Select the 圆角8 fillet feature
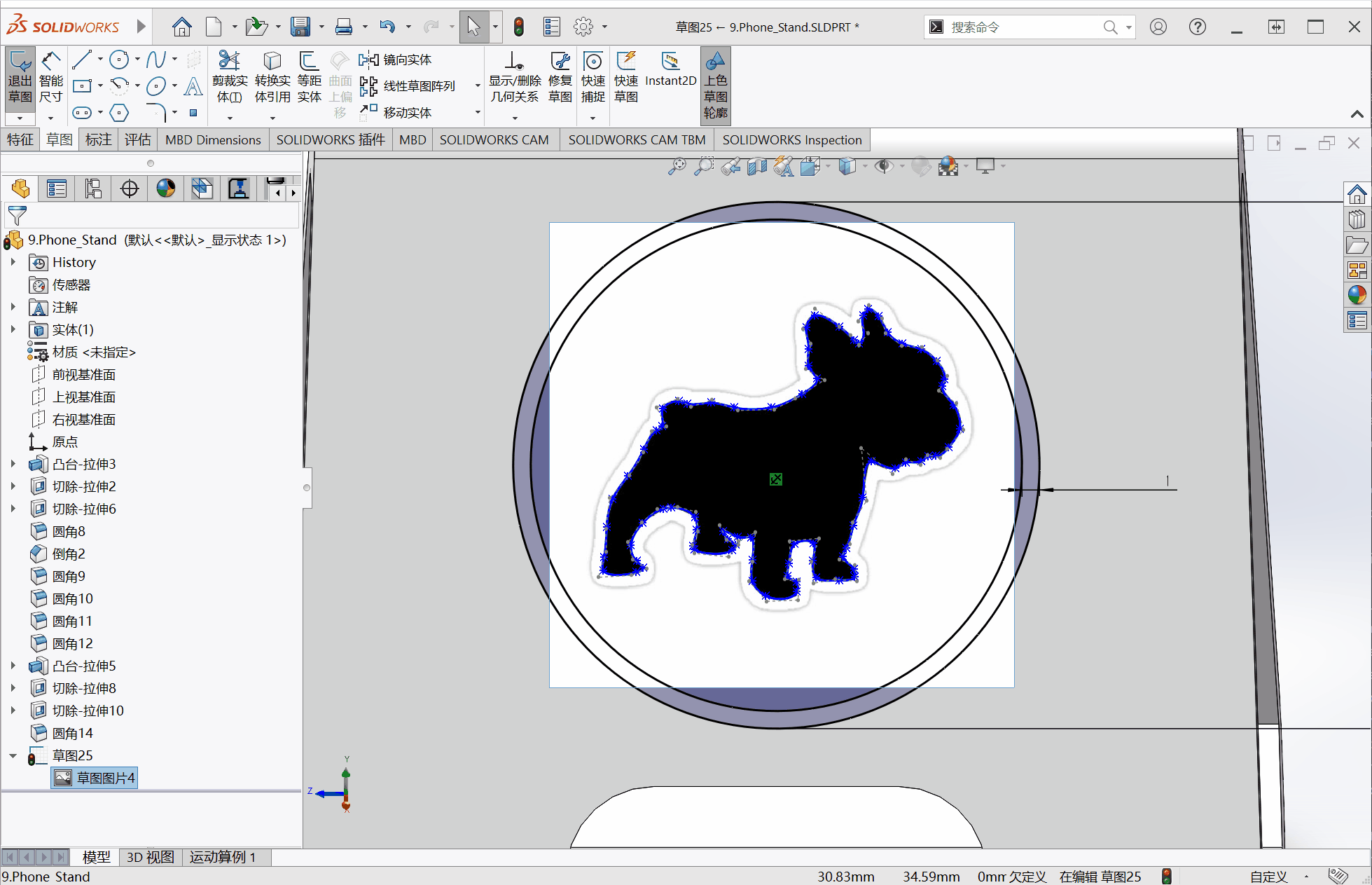 click(59, 531)
